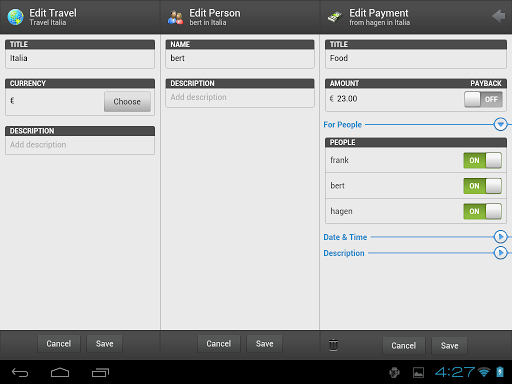
Task: Click the people Edit Person icon
Action: coord(175,17)
